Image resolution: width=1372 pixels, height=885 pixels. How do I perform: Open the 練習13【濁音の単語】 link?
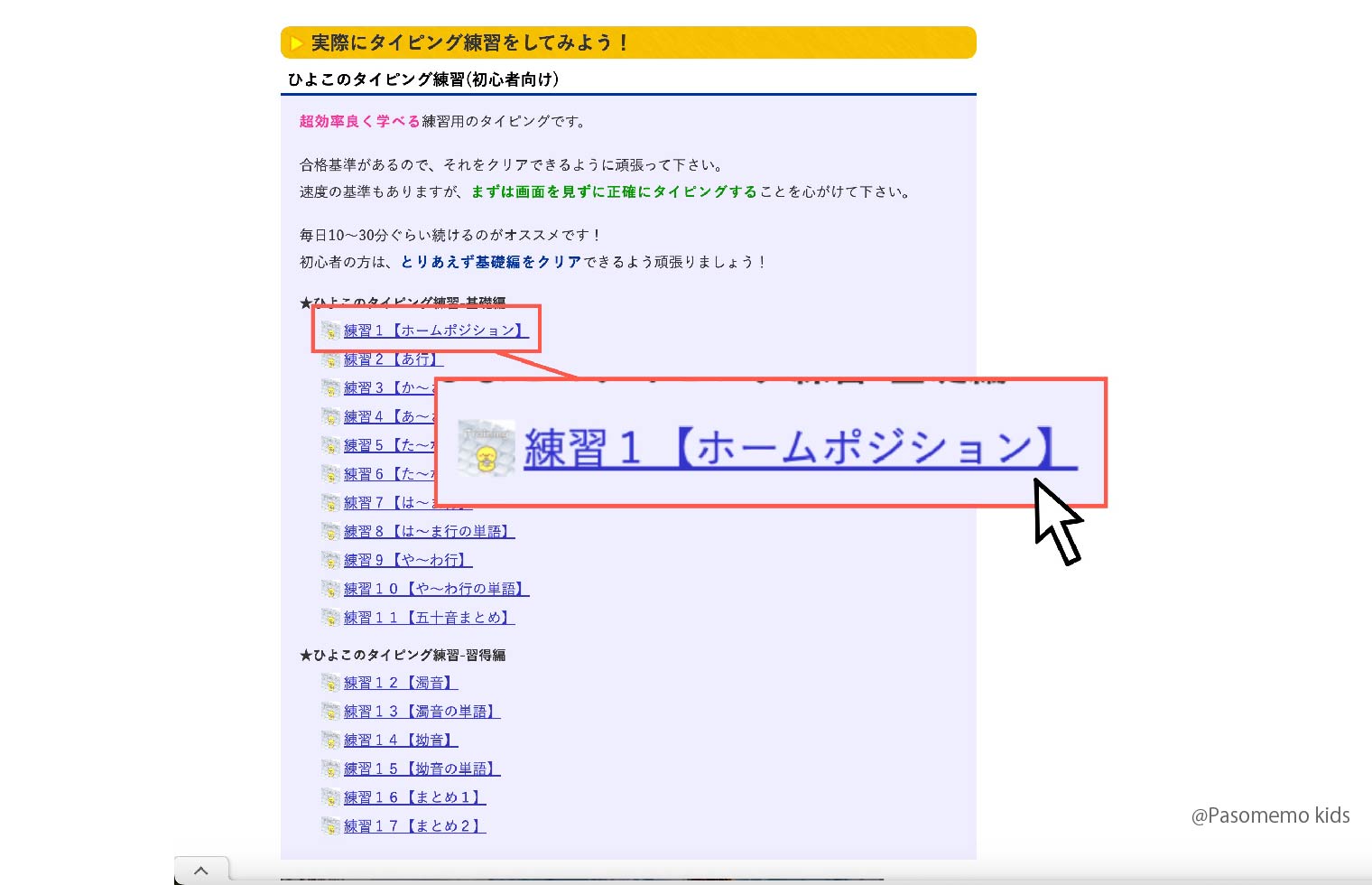(422, 712)
